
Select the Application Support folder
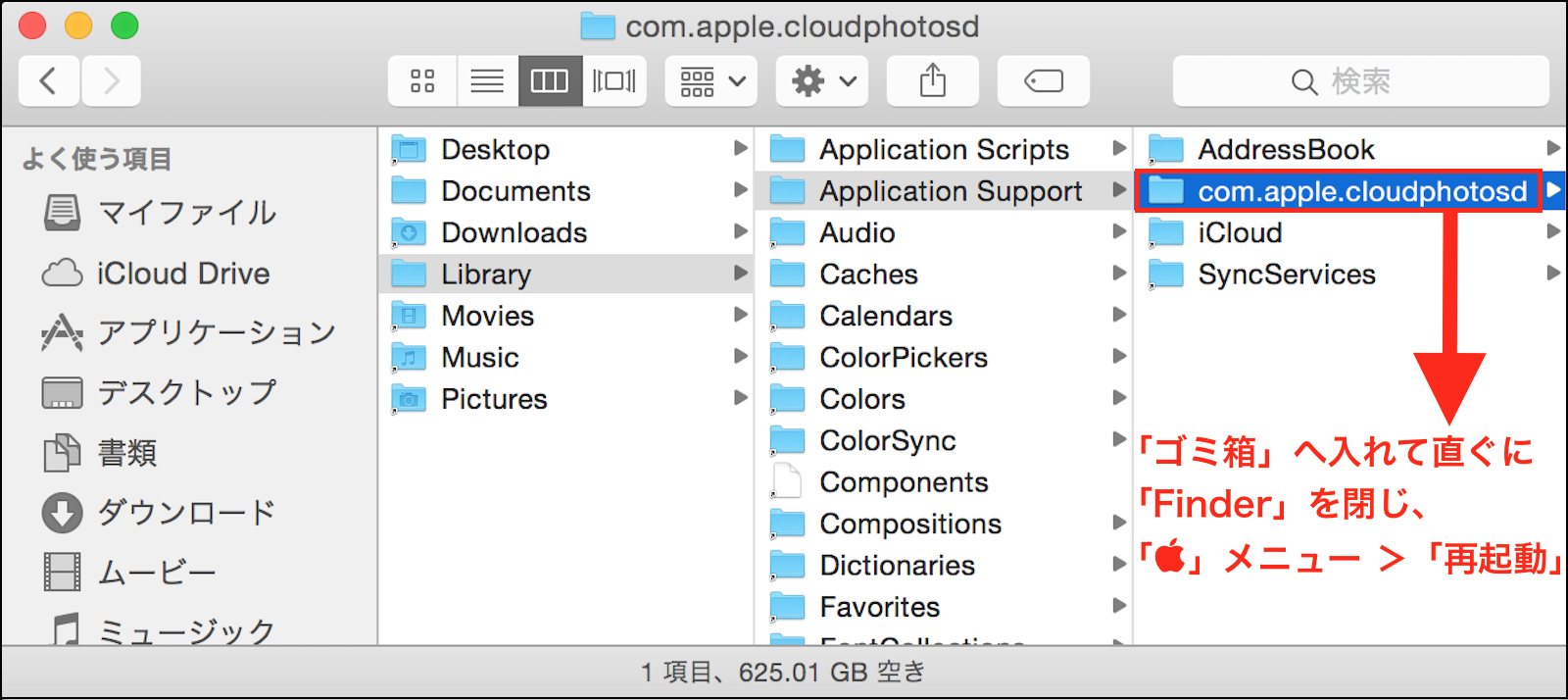[944, 190]
